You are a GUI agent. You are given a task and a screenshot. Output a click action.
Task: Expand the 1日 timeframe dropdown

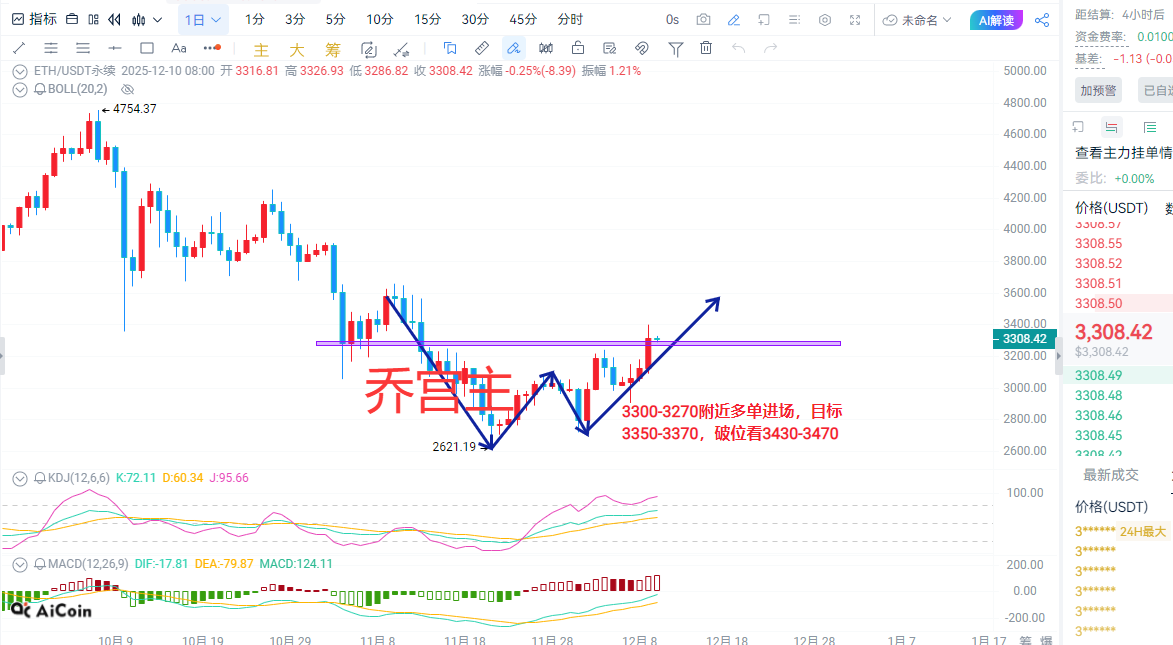click(204, 20)
